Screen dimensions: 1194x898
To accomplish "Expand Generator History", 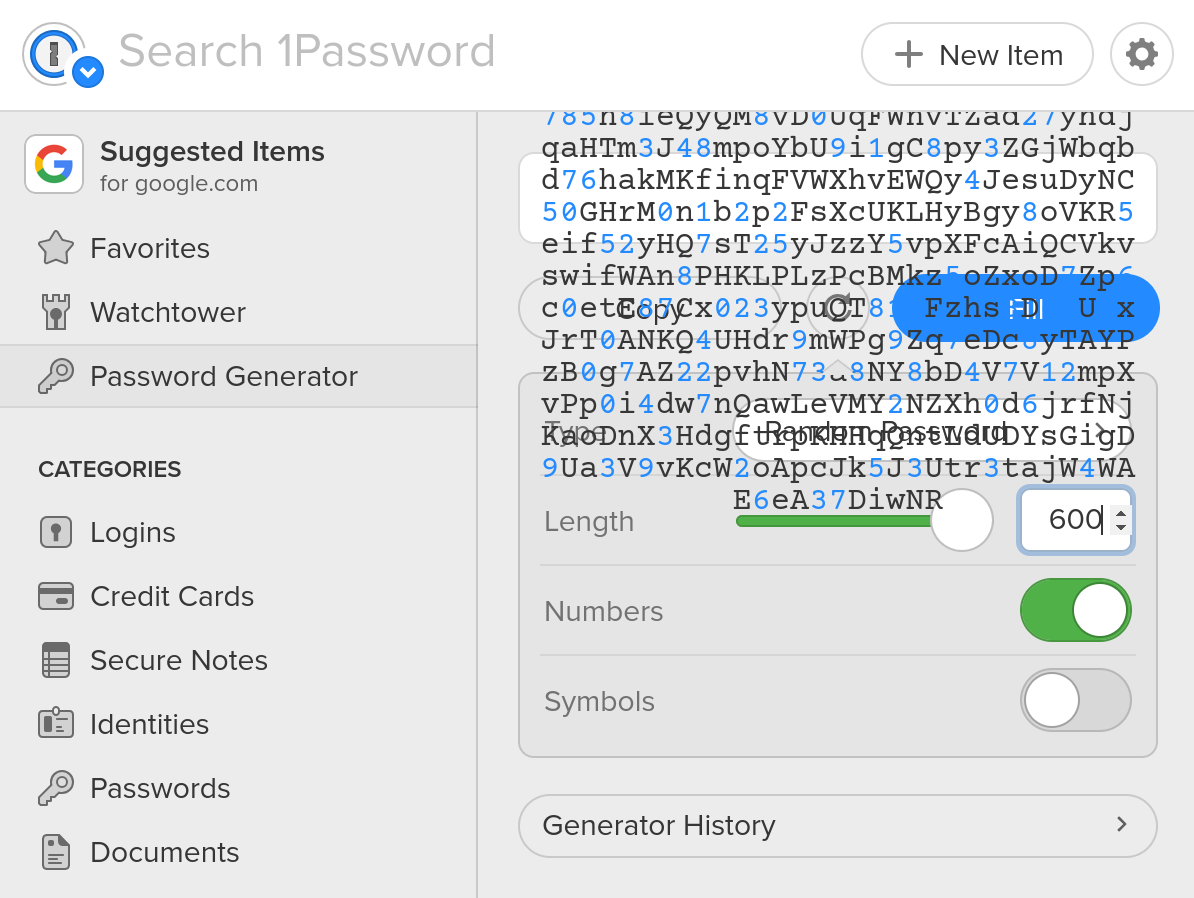I will click(x=837, y=826).
